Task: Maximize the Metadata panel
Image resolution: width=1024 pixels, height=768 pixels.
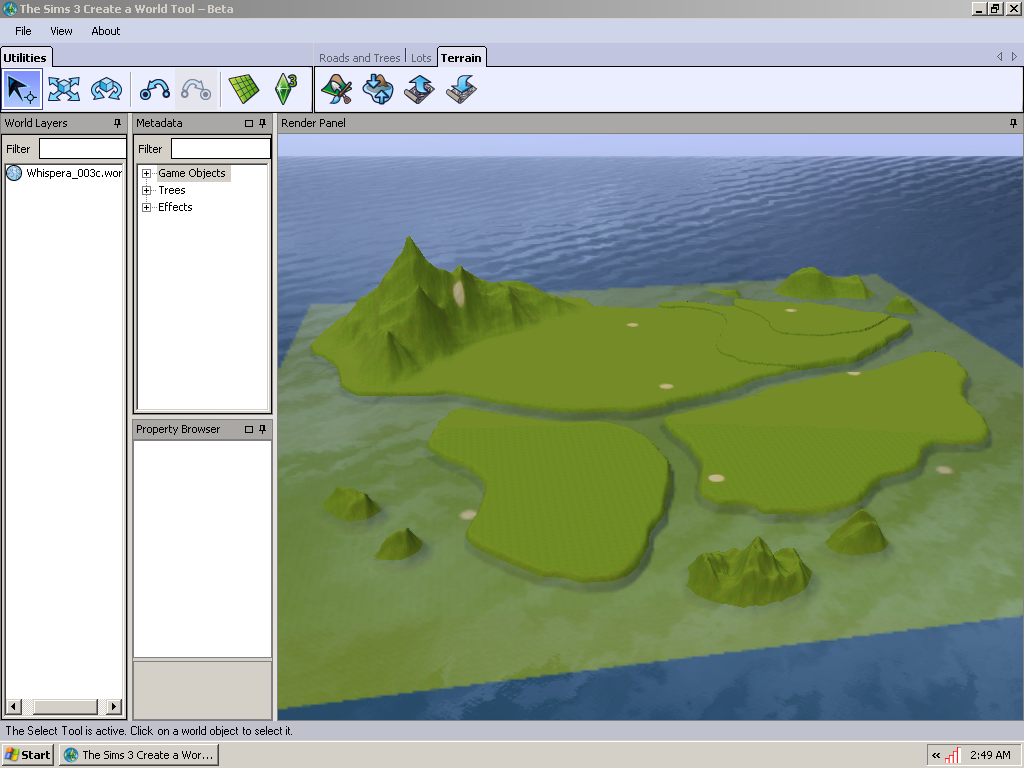Action: pyautogui.click(x=249, y=123)
